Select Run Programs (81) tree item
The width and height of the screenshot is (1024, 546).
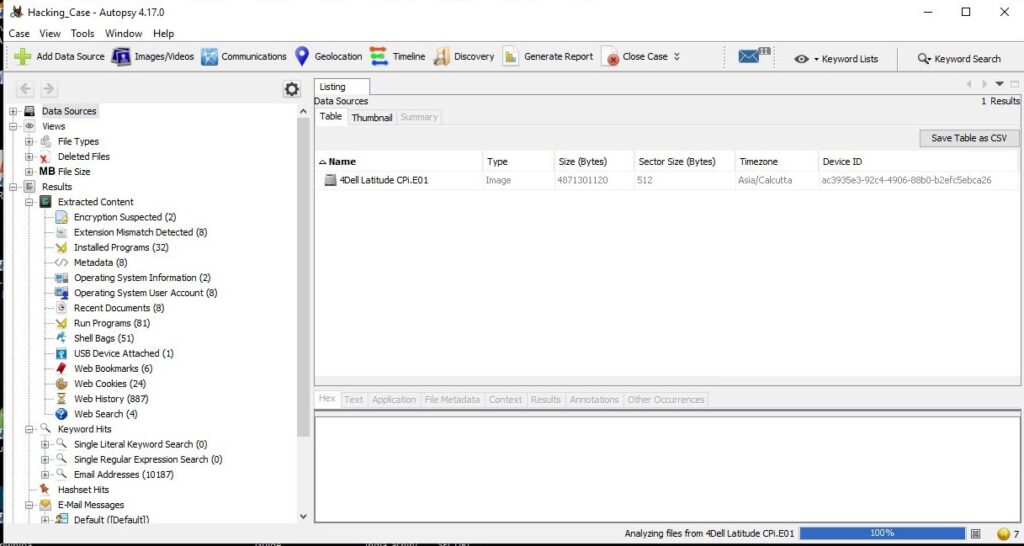point(112,323)
